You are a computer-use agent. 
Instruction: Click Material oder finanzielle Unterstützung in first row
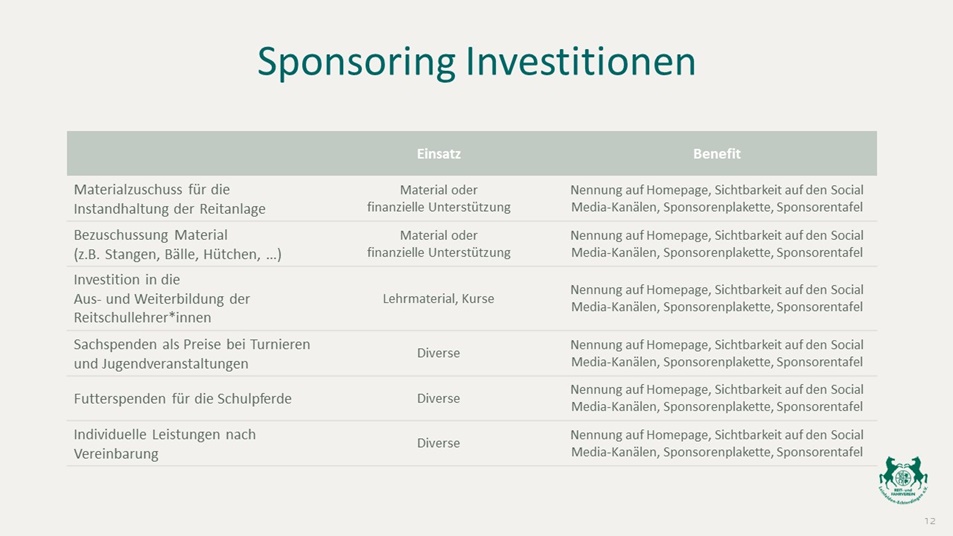coord(439,198)
